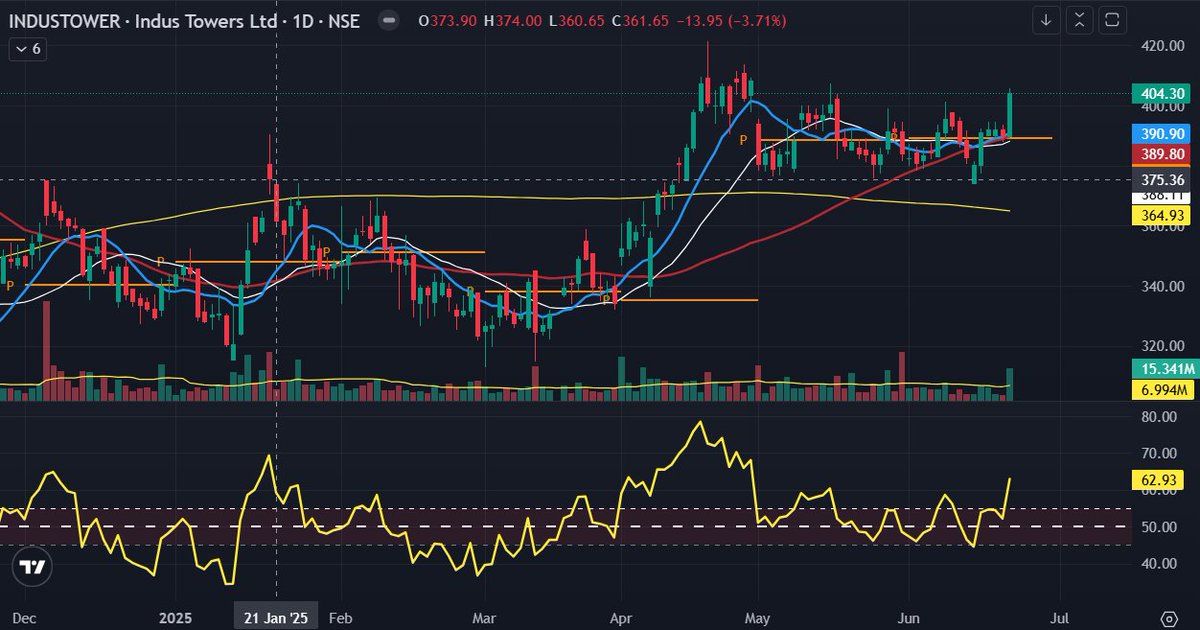This screenshot has width=1200, height=630.
Task: Select the highlighted 21 Jan '25 date label
Action: [275, 617]
